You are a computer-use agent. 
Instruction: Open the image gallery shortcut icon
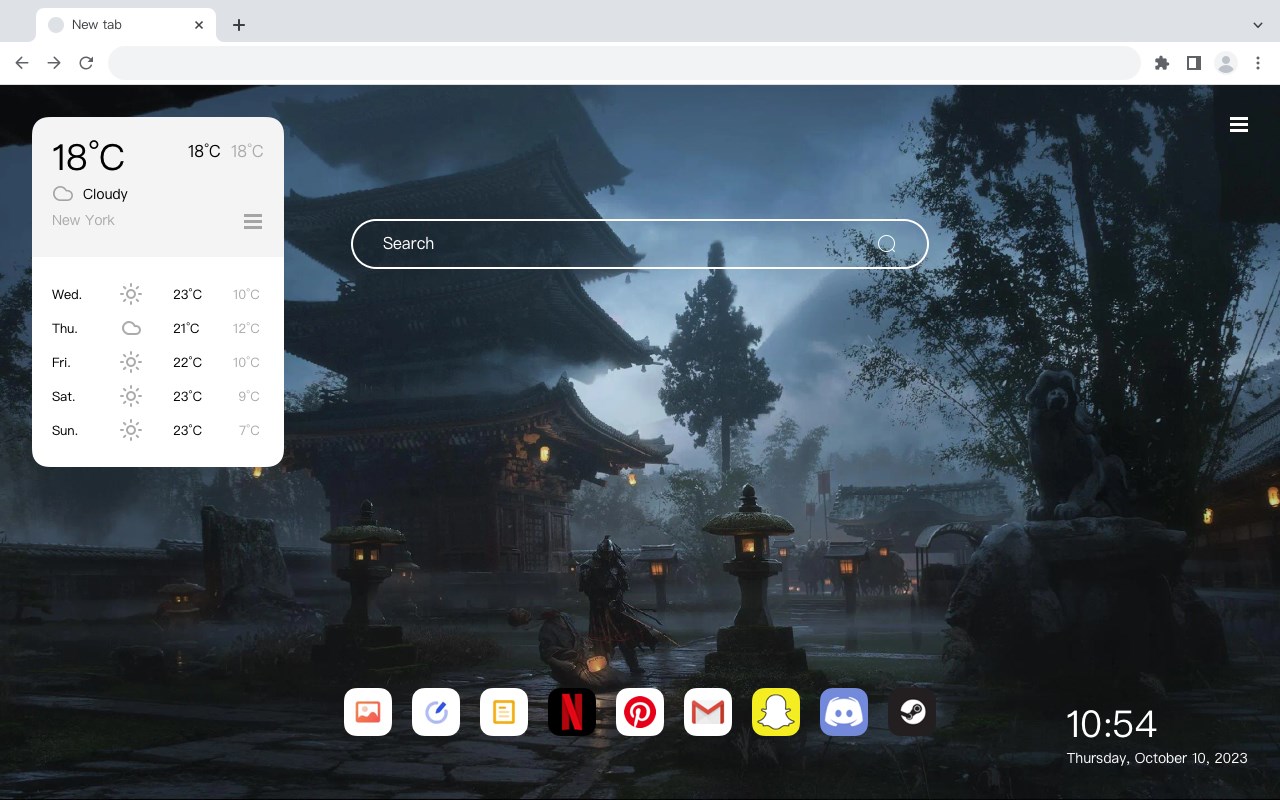(368, 712)
